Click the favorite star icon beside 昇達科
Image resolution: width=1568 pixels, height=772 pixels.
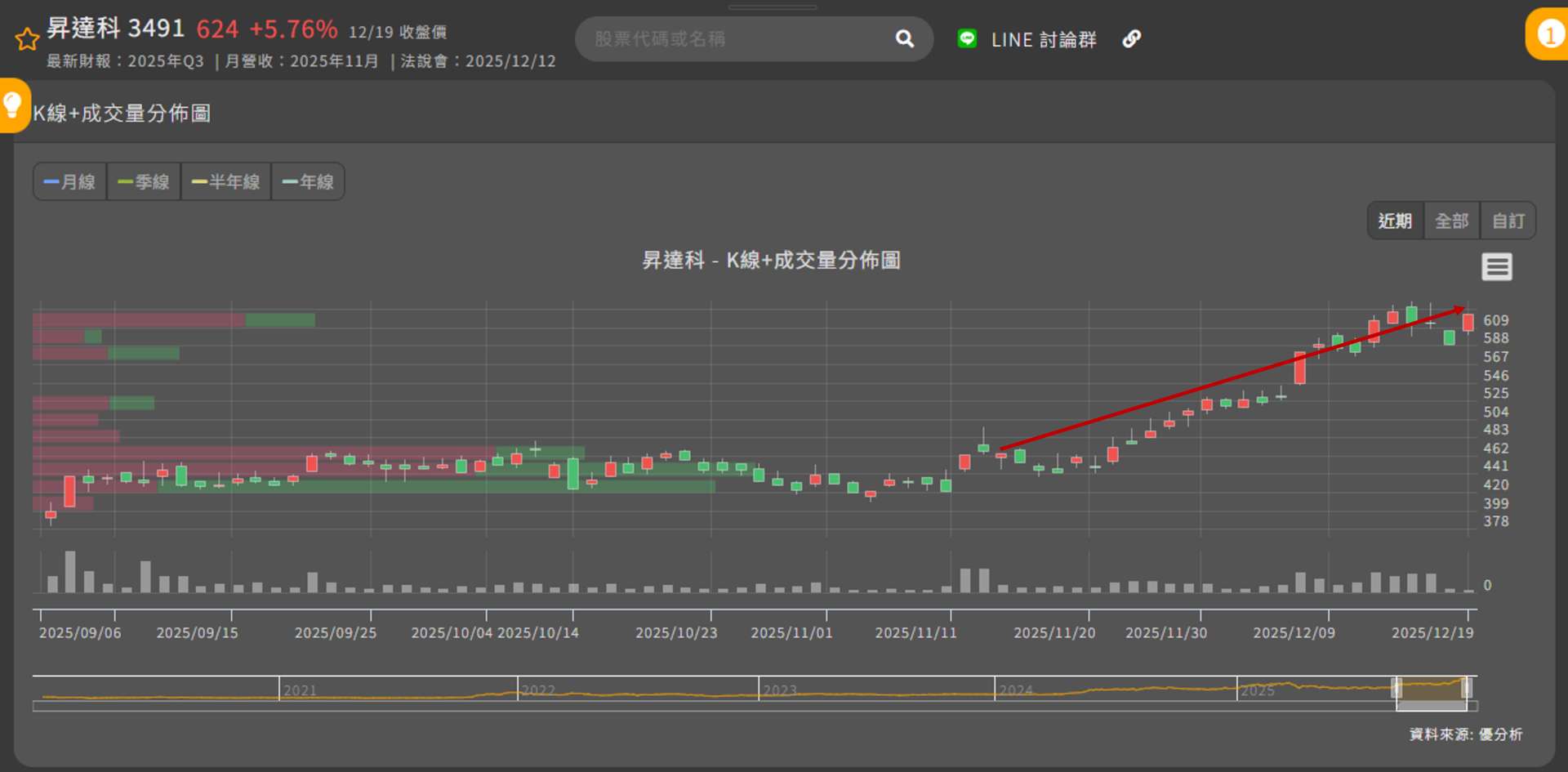click(x=27, y=39)
